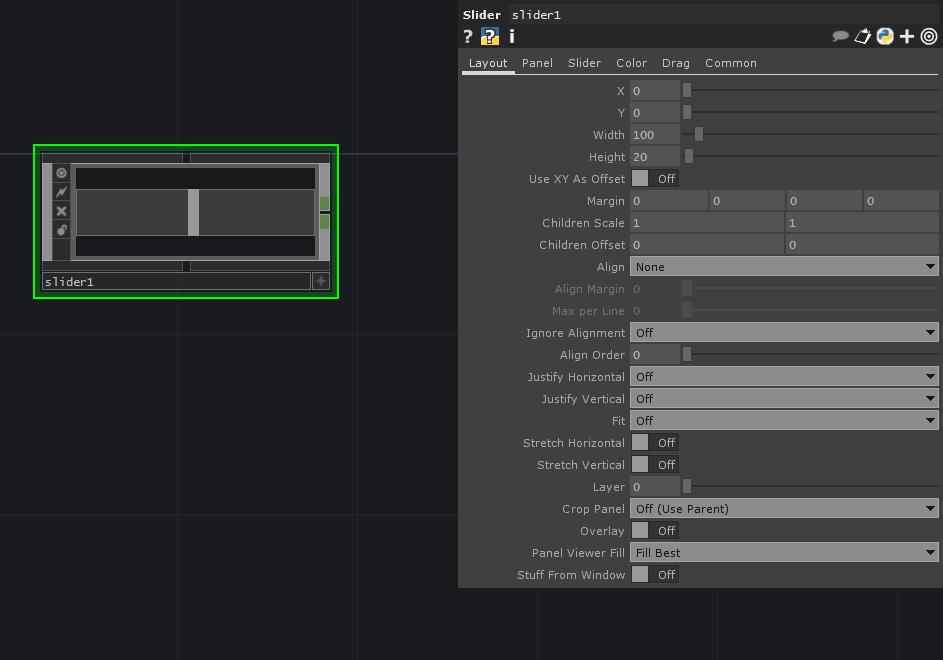The width and height of the screenshot is (943, 660).
Task: Turn on the Overlay toggle
Action: coord(654,531)
